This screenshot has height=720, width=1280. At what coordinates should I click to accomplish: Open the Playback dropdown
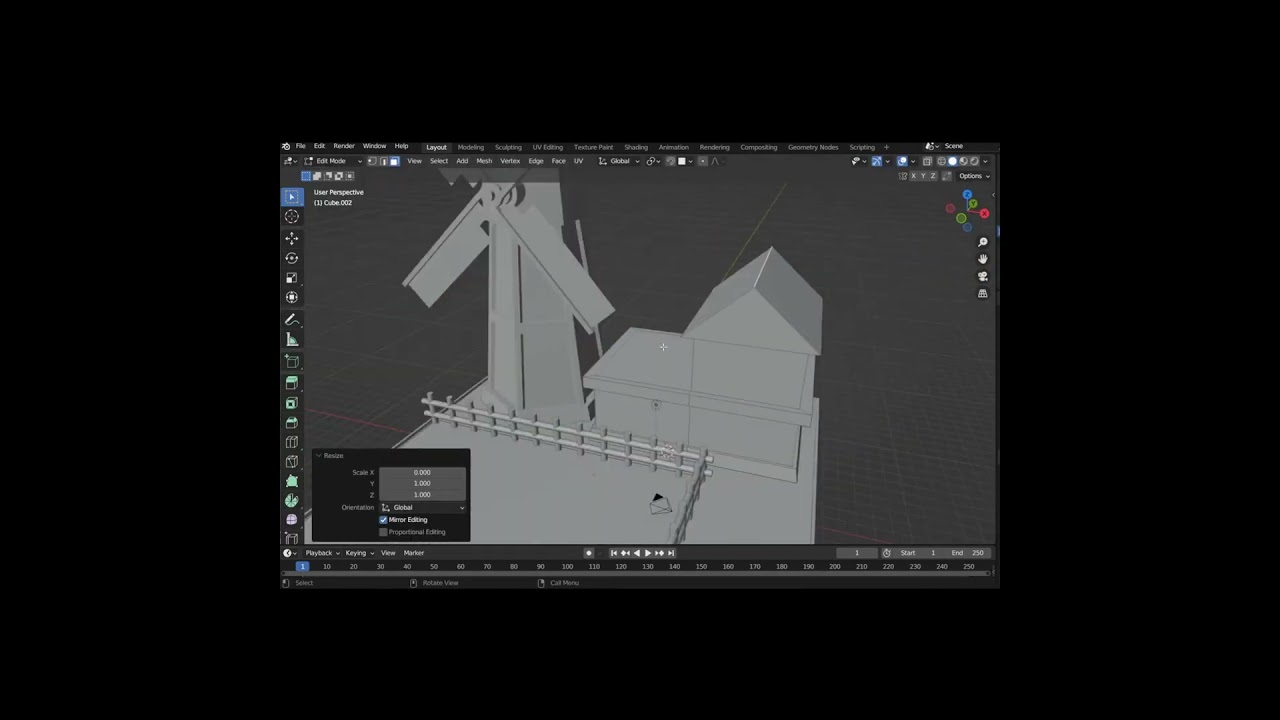click(323, 553)
